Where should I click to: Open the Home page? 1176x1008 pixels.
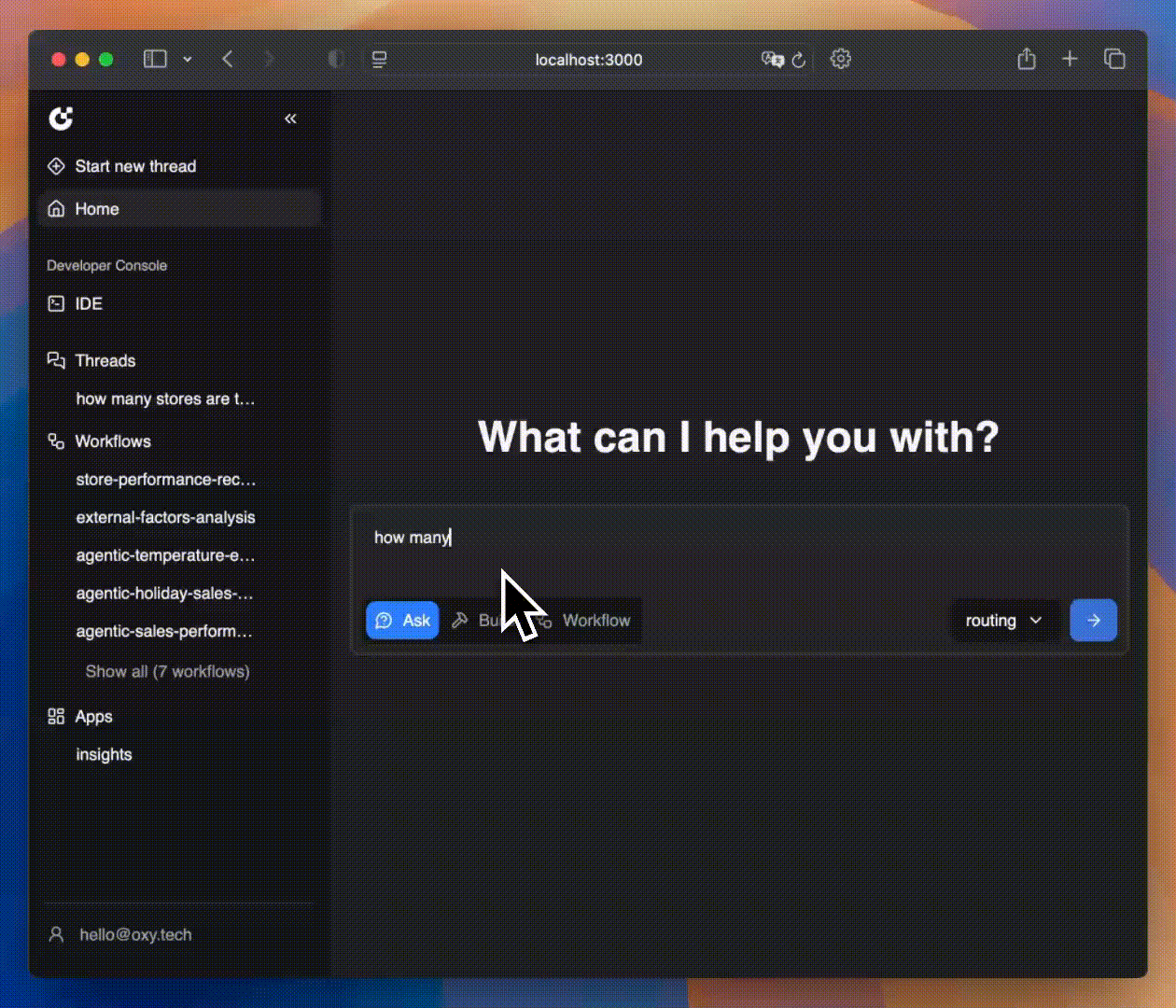tap(180, 209)
